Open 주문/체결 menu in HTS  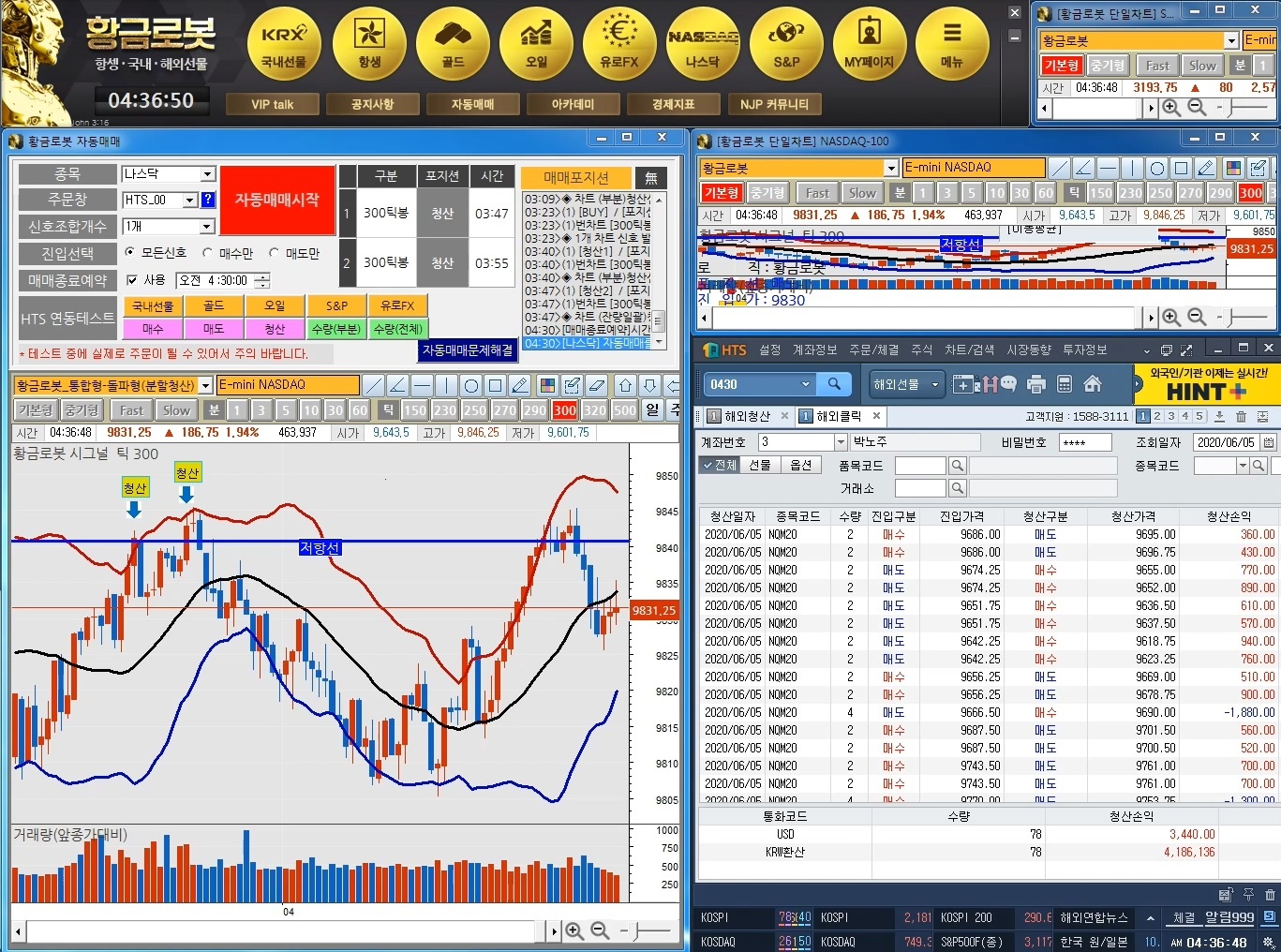873,350
